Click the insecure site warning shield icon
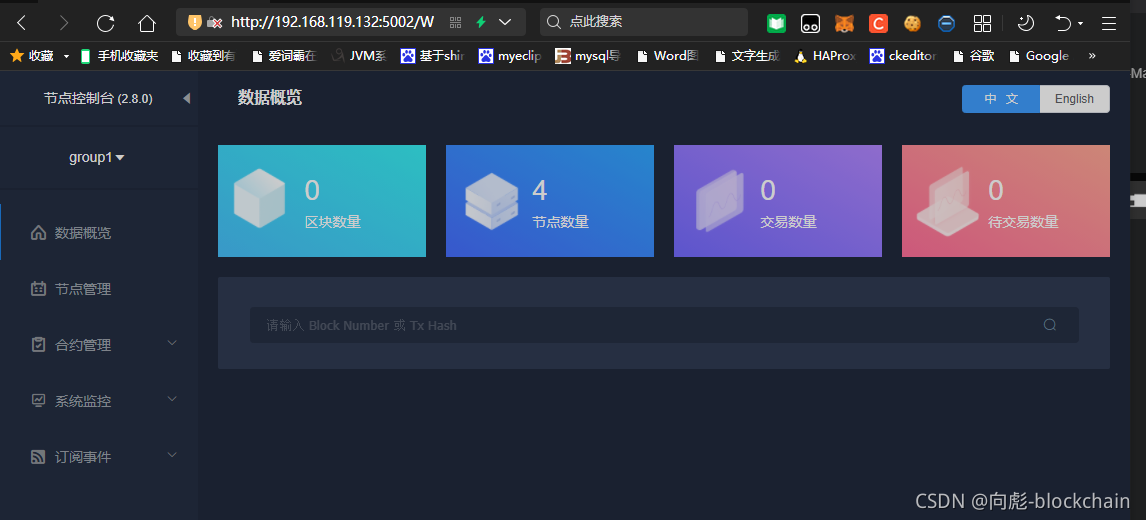Screen dimensions: 1146x520 click(x=194, y=22)
